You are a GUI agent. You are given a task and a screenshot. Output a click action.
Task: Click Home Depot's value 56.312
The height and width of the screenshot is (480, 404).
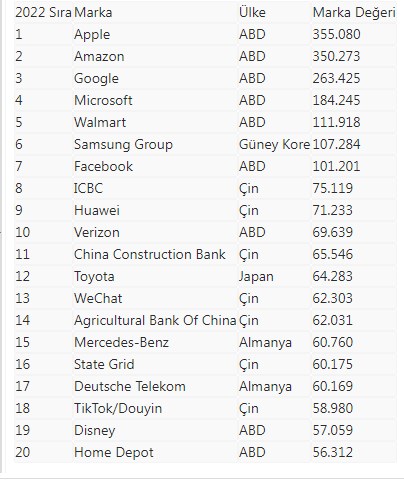pos(332,452)
